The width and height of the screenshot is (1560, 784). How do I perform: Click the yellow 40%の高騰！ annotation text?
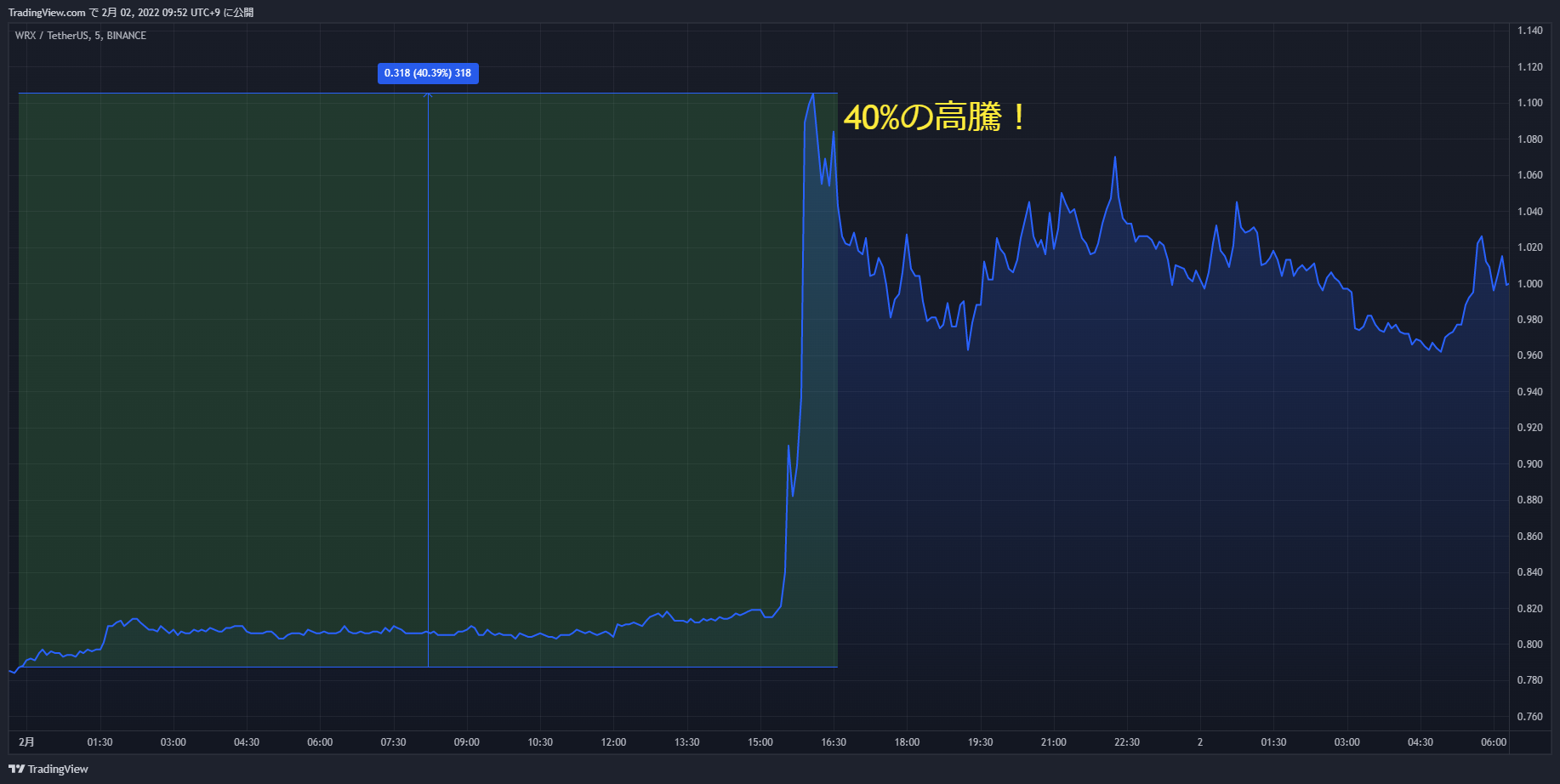click(x=935, y=116)
